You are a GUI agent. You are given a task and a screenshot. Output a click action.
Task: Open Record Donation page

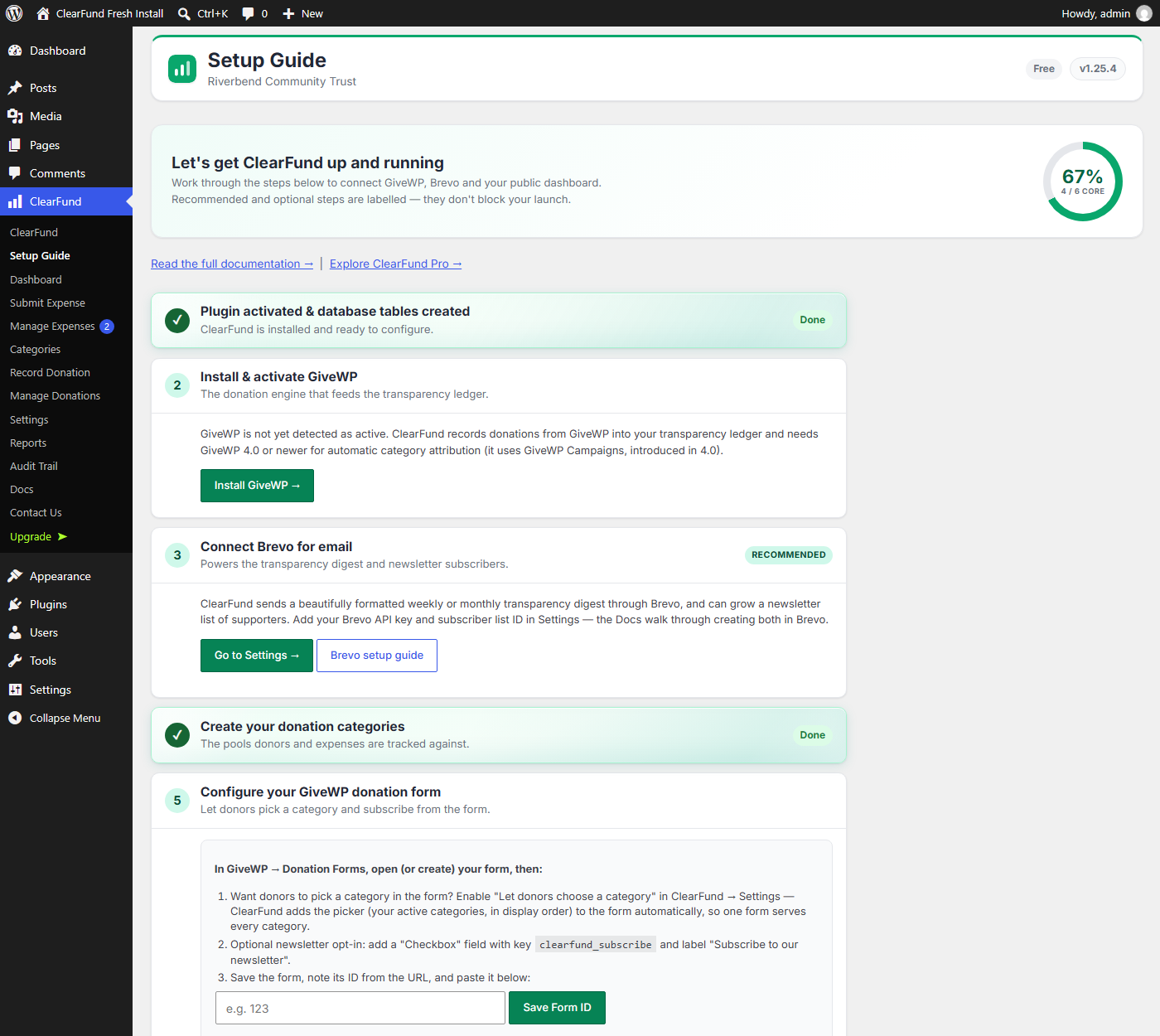click(50, 373)
